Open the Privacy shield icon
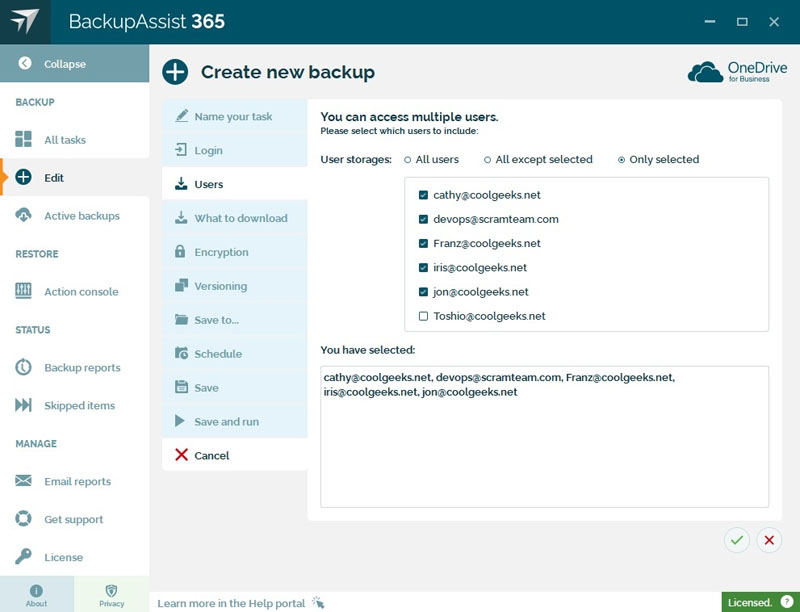 111,591
